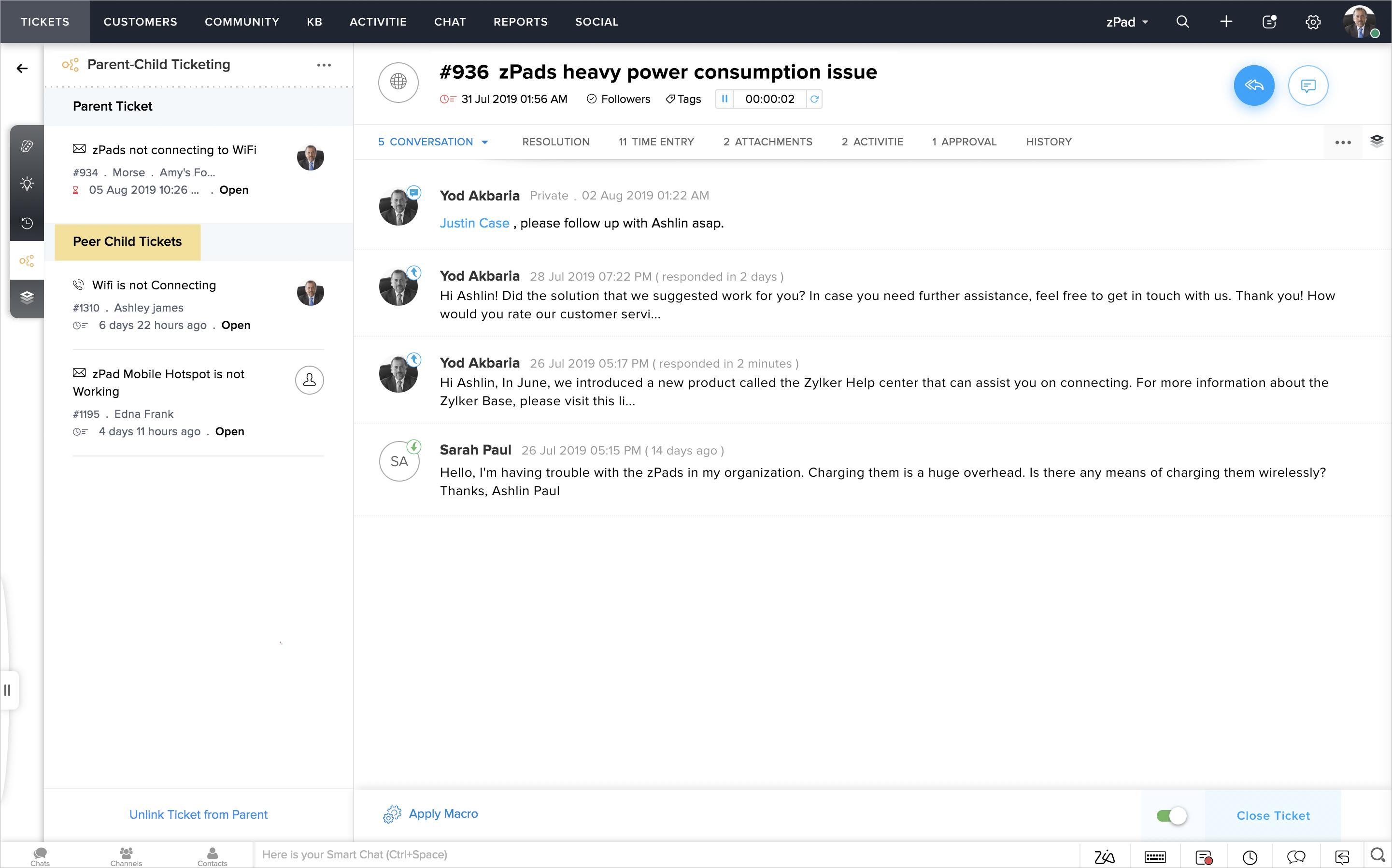
Task: Open the search icon in top bar
Action: (x=1182, y=22)
